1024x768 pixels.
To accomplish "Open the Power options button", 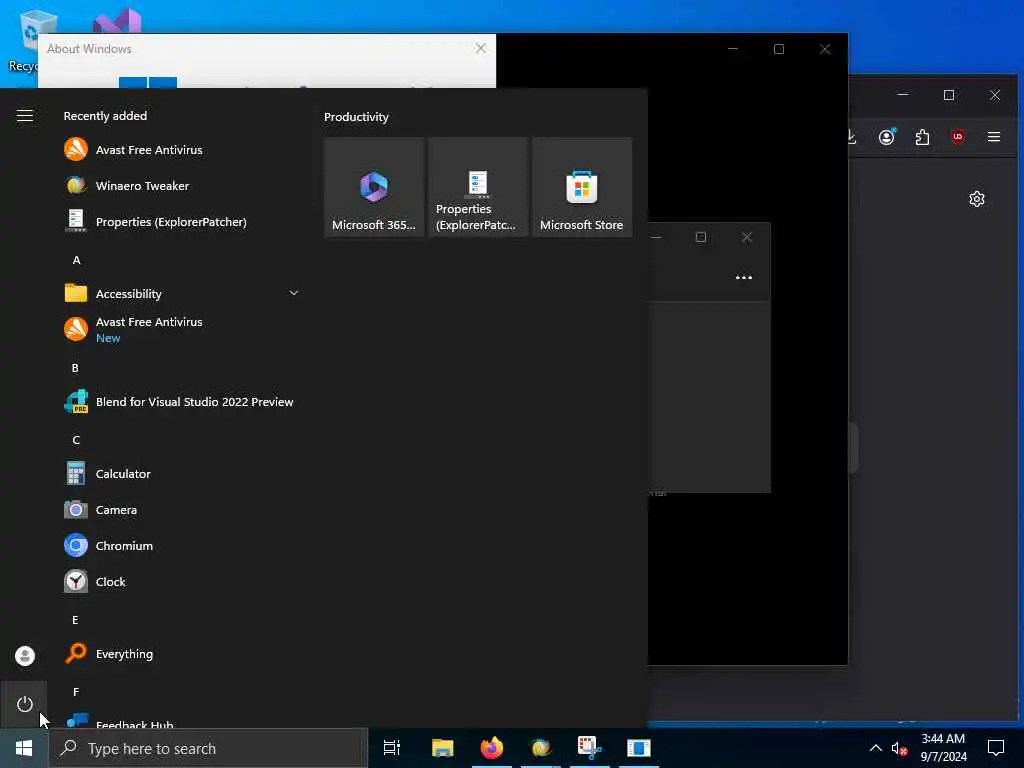I will point(25,704).
